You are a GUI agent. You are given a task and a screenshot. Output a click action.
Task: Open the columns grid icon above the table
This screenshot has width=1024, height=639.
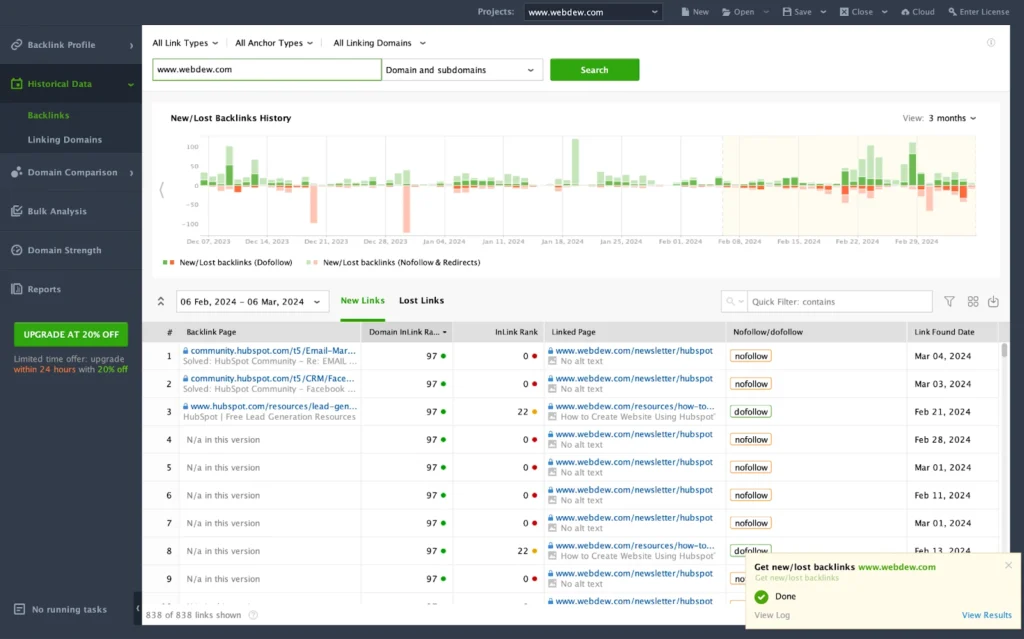click(971, 301)
